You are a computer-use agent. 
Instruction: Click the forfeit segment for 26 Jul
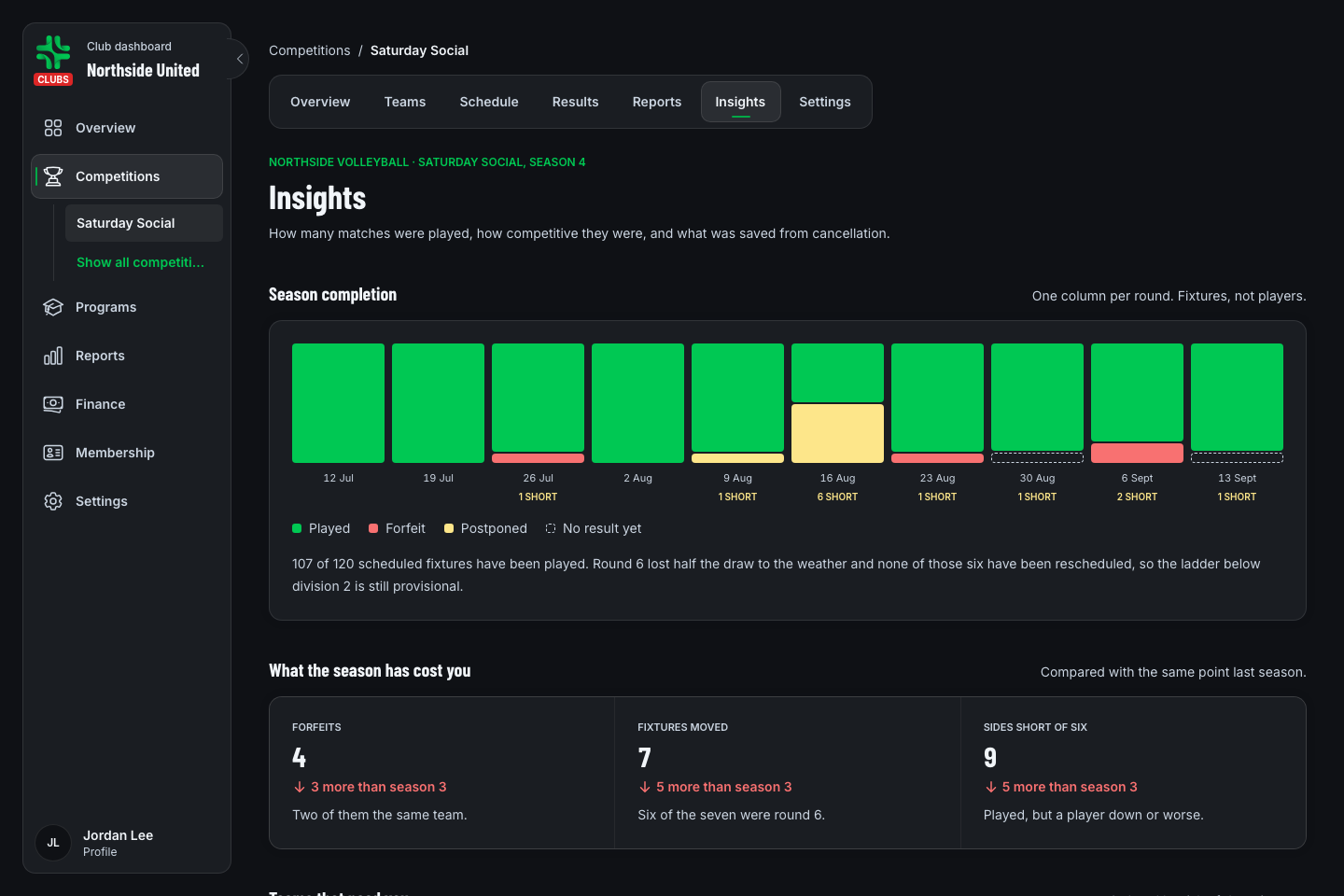538,458
